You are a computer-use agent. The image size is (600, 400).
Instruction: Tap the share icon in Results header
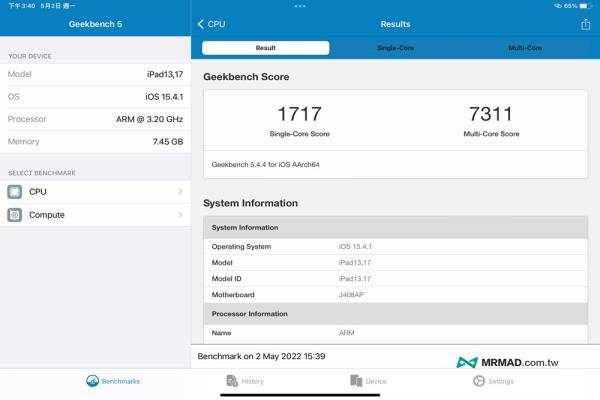585,24
